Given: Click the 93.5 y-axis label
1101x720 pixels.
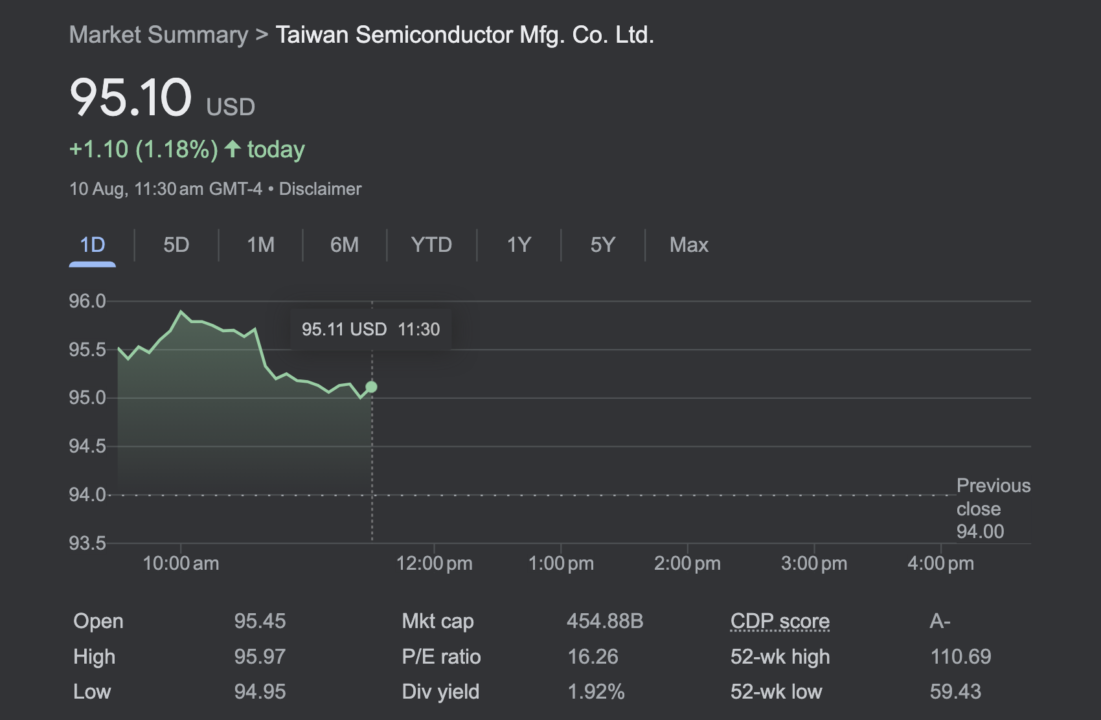Looking at the screenshot, I should click(x=87, y=543).
